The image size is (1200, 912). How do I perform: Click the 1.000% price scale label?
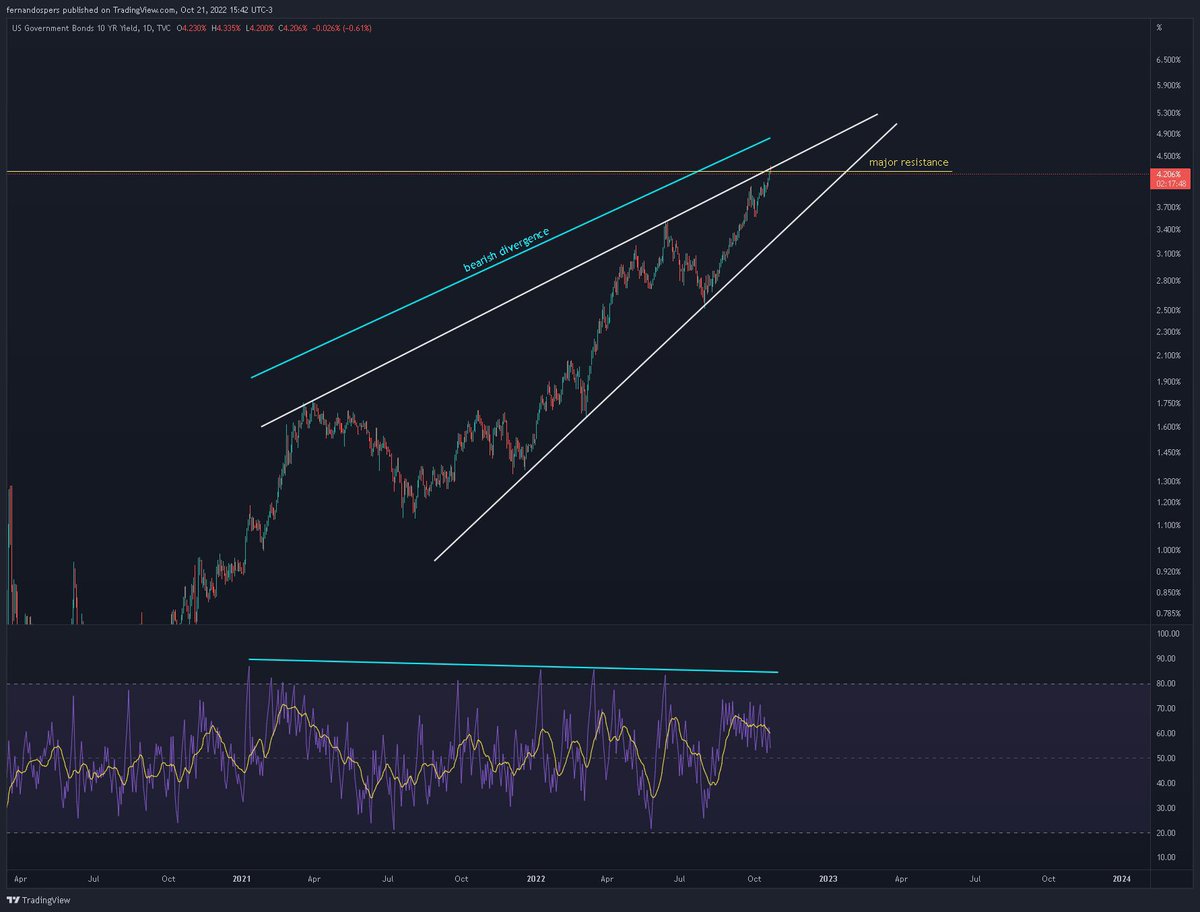(x=1168, y=551)
